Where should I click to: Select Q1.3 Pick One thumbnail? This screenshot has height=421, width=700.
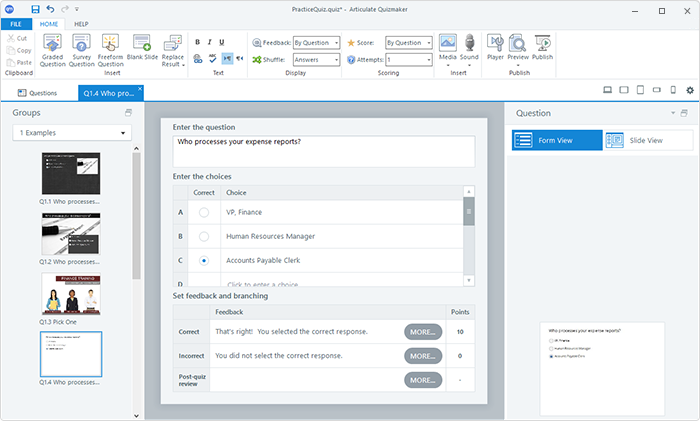point(71,294)
